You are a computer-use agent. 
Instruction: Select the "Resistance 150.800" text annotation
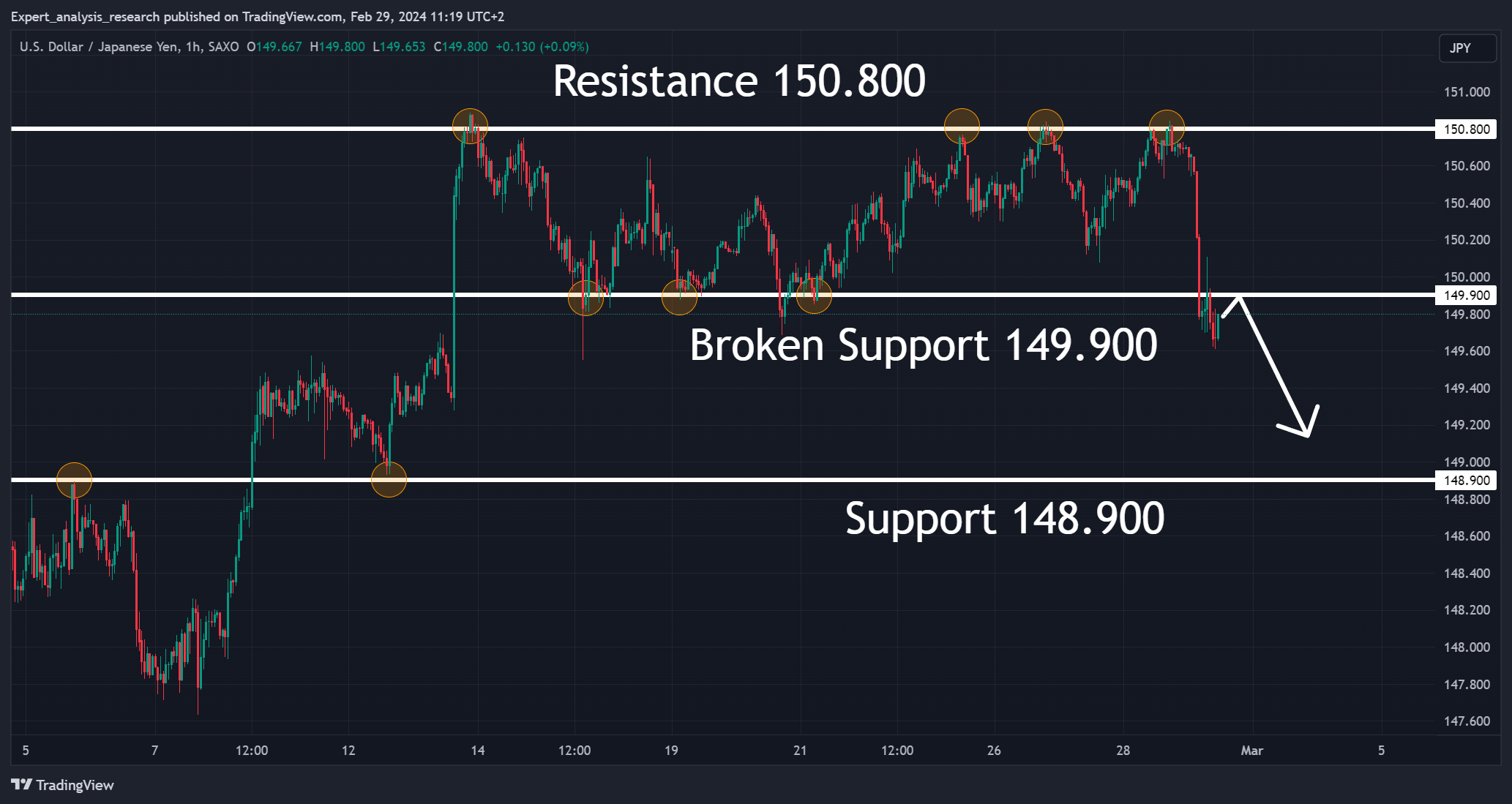739,80
